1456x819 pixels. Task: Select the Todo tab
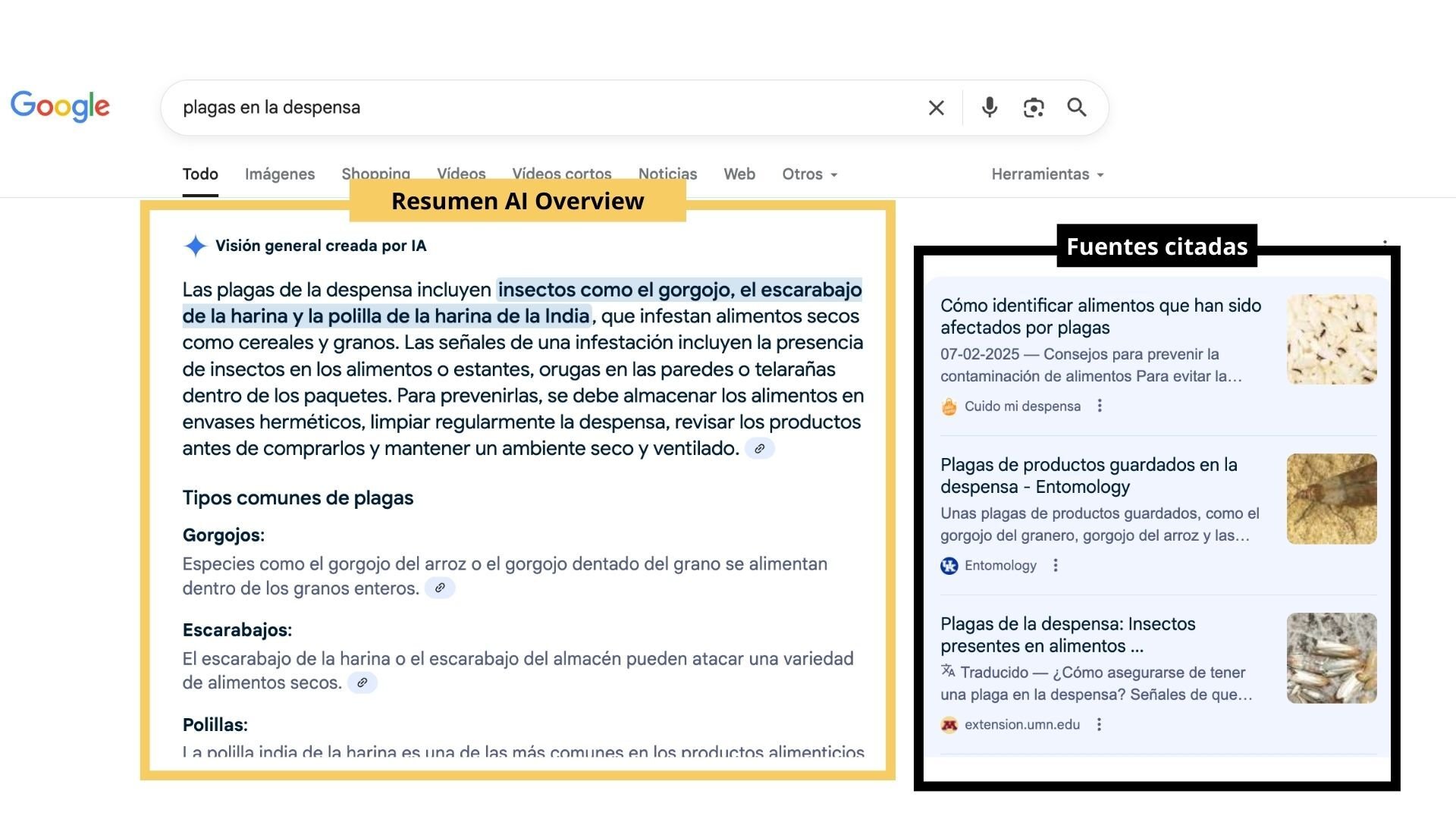pyautogui.click(x=200, y=174)
